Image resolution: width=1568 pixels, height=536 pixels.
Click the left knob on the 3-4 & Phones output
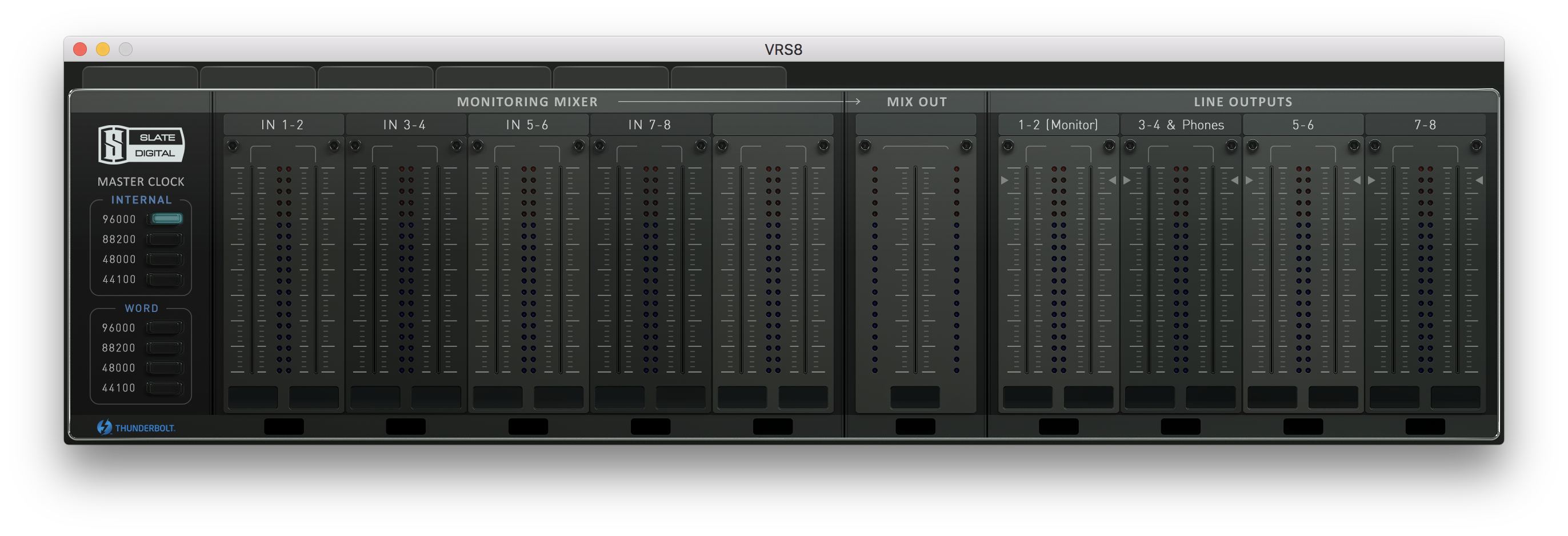[1130, 146]
